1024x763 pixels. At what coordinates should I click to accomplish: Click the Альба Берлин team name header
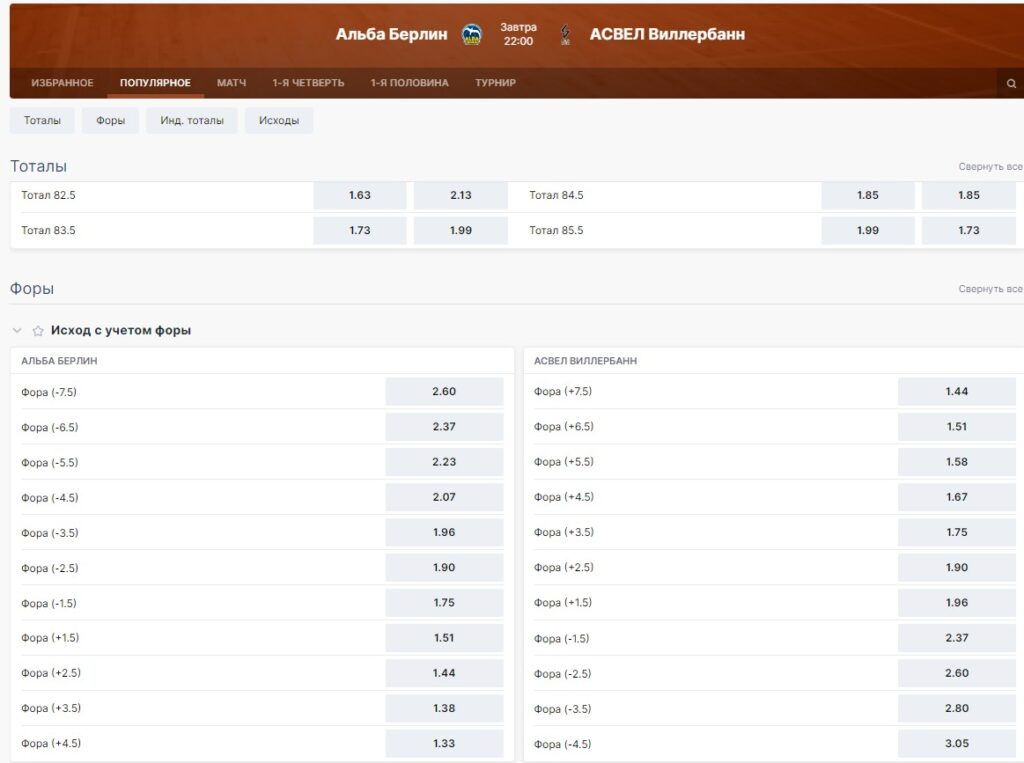(391, 34)
